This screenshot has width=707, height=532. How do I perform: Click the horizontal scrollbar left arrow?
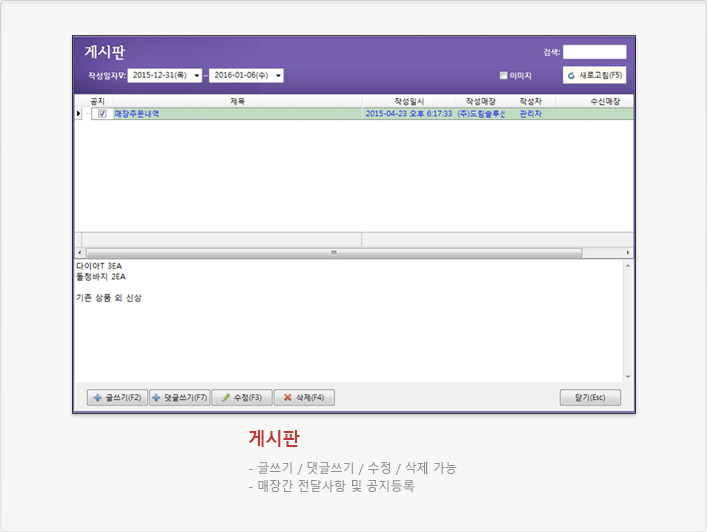pos(80,252)
